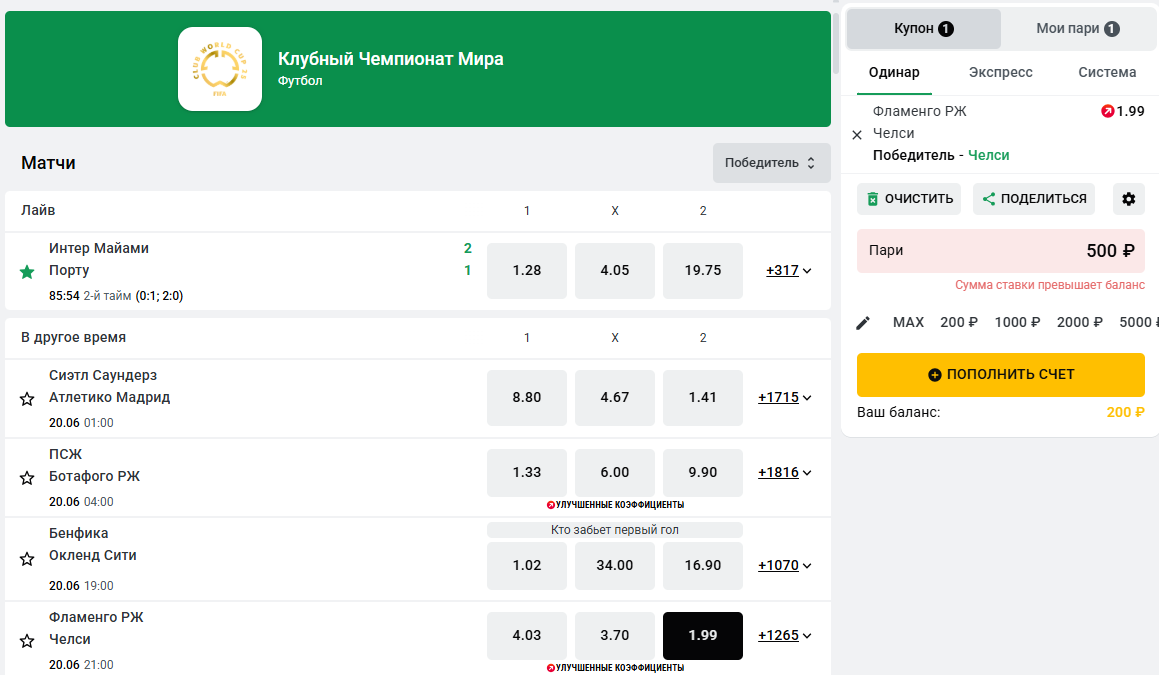The width and height of the screenshot is (1159, 675).
Task: Deselect the highlighted Chelsea 1.99 odds
Action: [x=703, y=636]
